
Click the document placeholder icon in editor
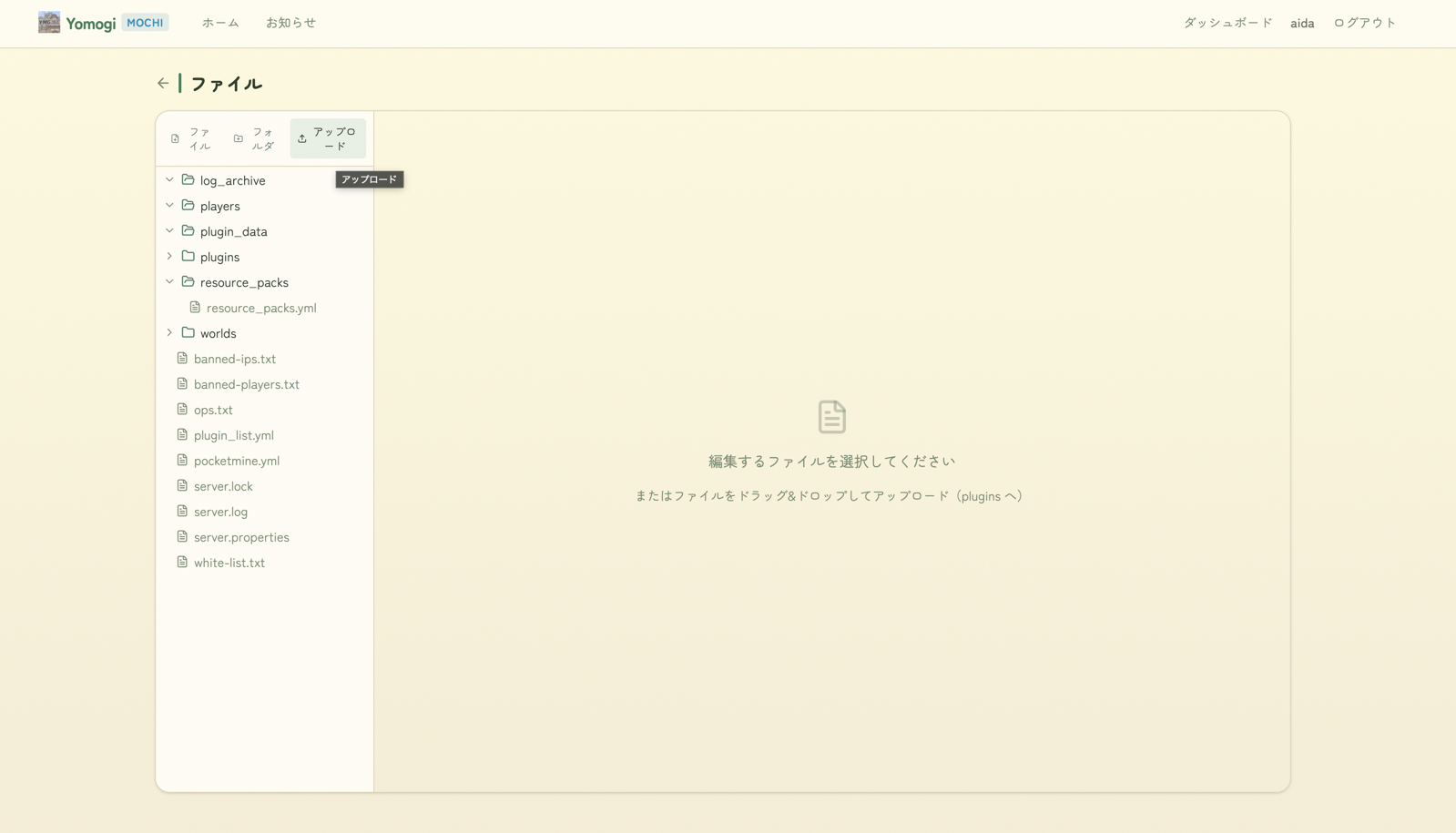pos(832,417)
